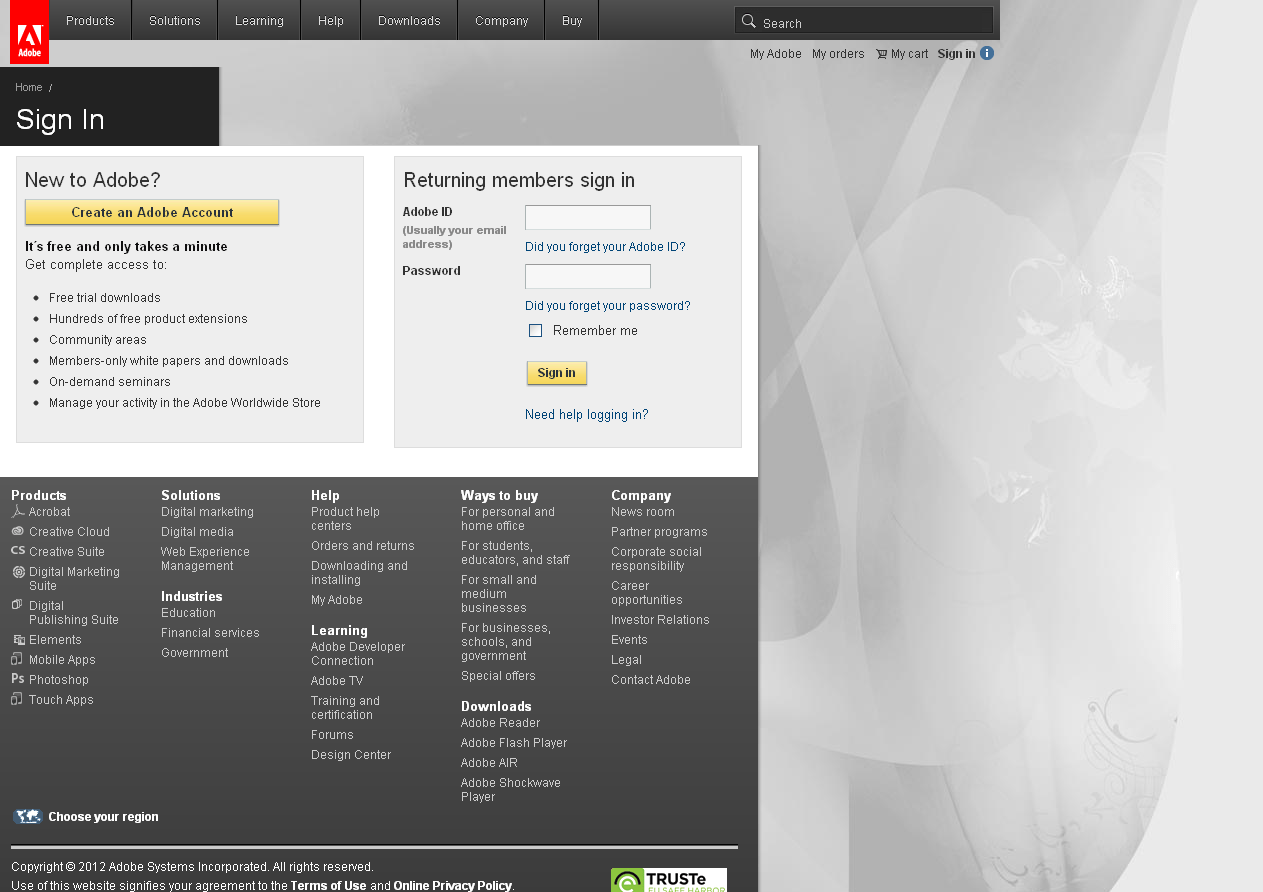Open Government under Industries

(194, 653)
